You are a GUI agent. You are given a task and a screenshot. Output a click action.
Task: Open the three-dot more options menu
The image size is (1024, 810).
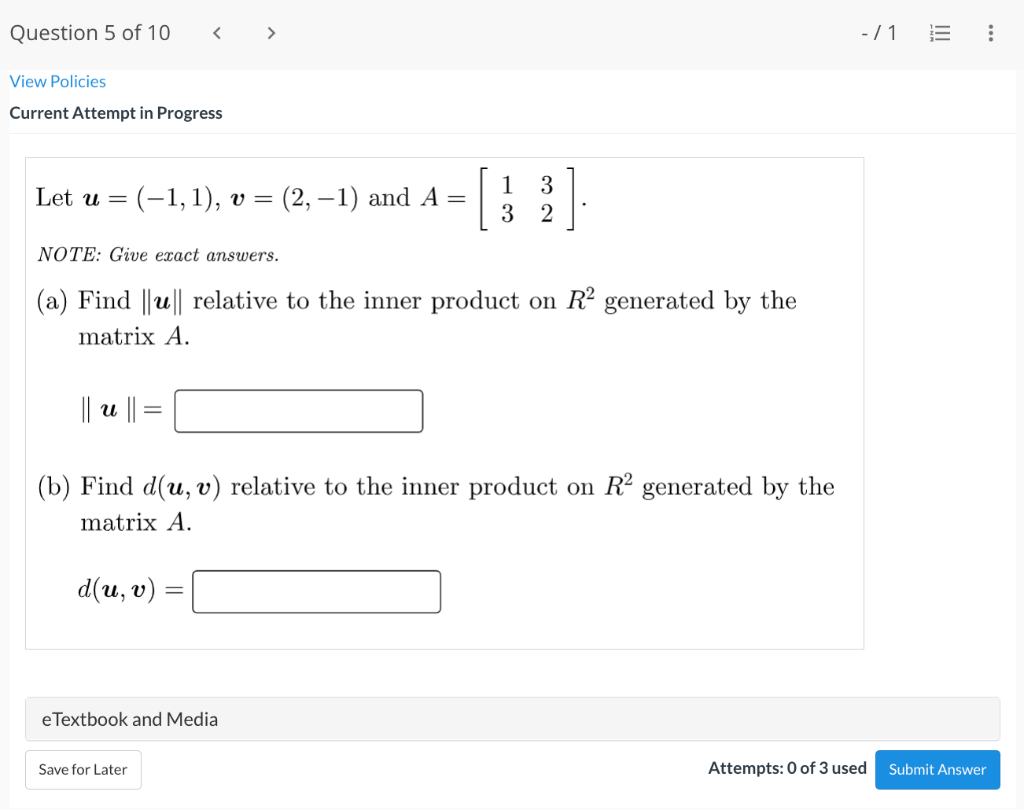tap(991, 33)
